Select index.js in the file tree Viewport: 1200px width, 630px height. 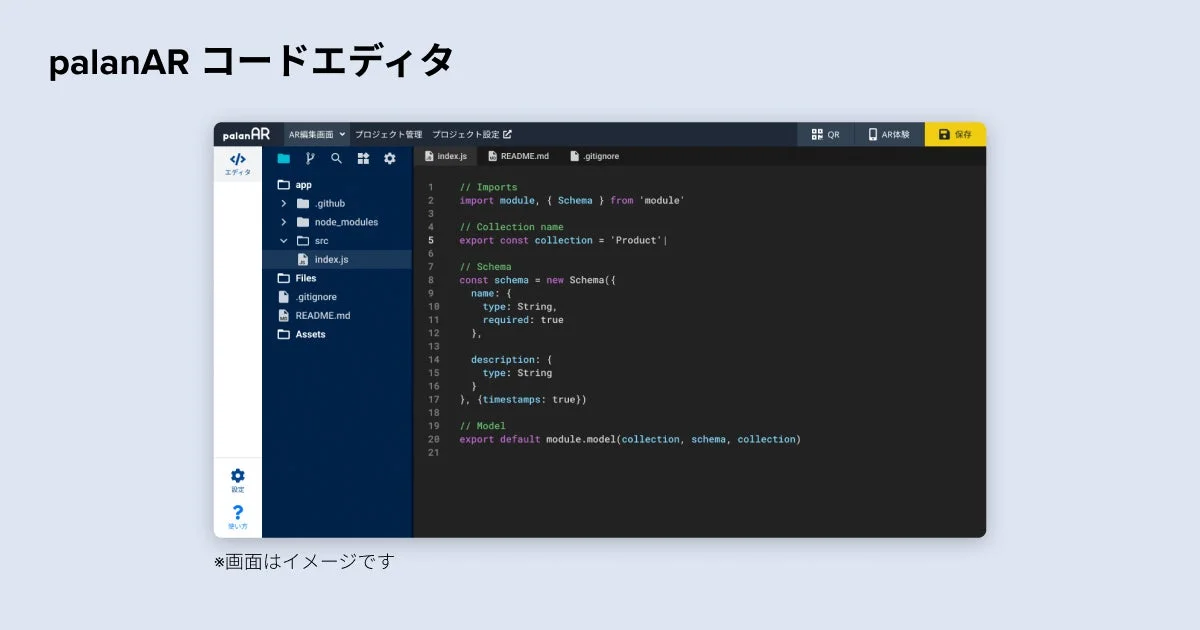[x=330, y=258]
